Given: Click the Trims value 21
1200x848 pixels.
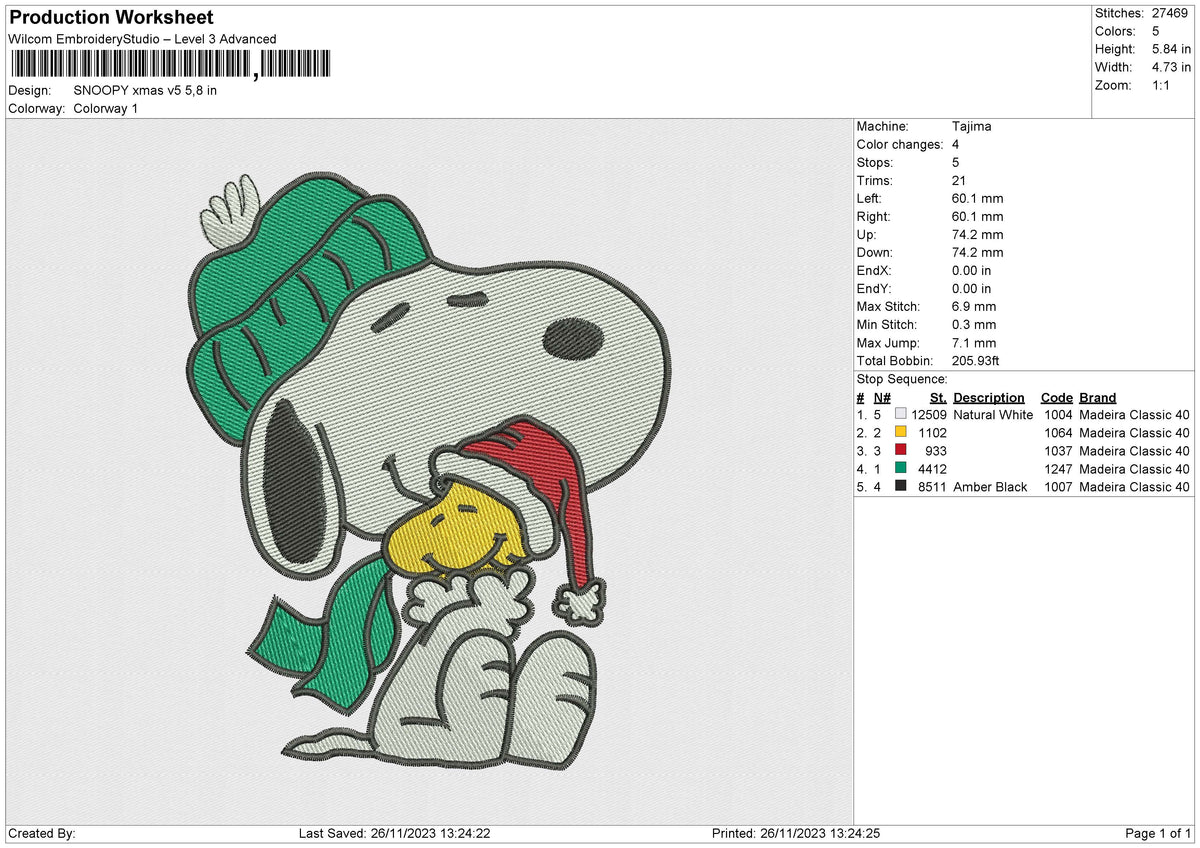Looking at the screenshot, I should 960,181.
